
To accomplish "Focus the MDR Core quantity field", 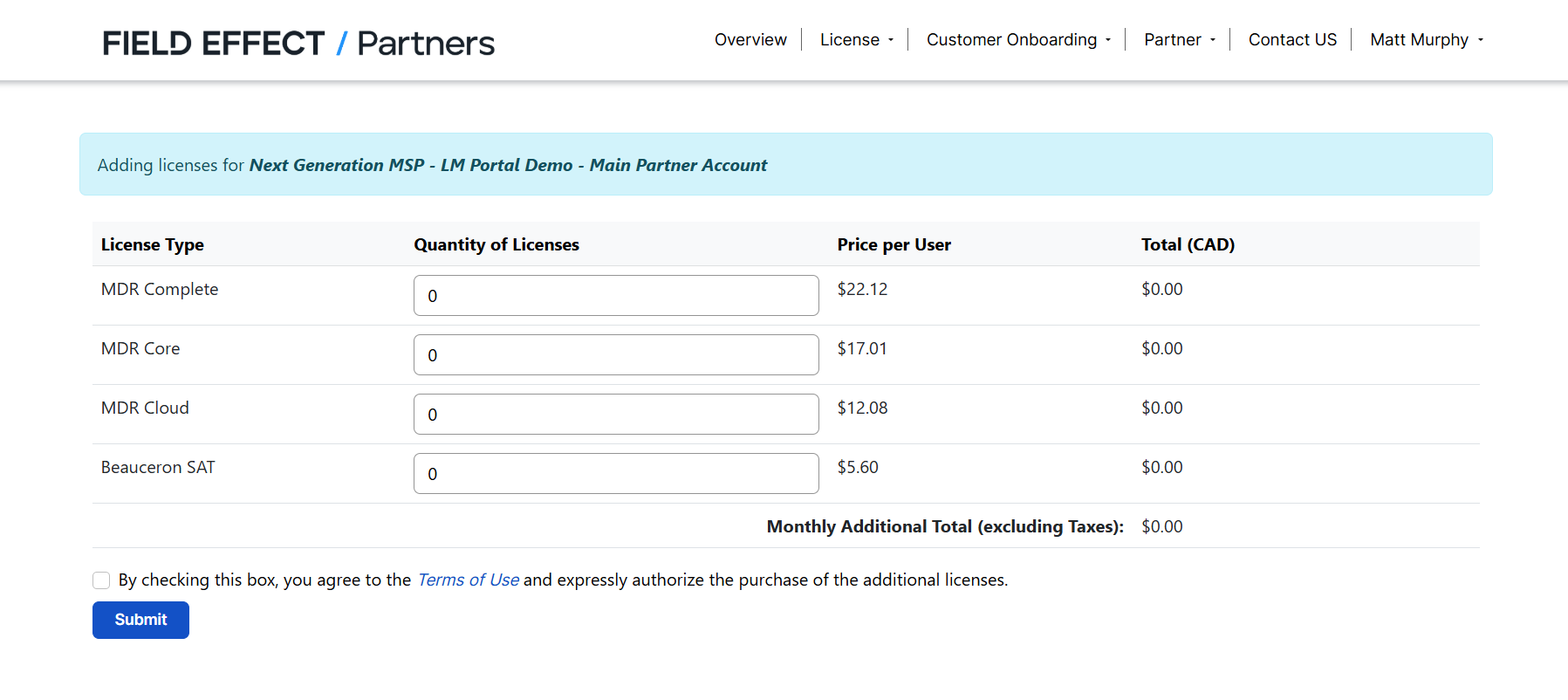I will click(x=616, y=355).
